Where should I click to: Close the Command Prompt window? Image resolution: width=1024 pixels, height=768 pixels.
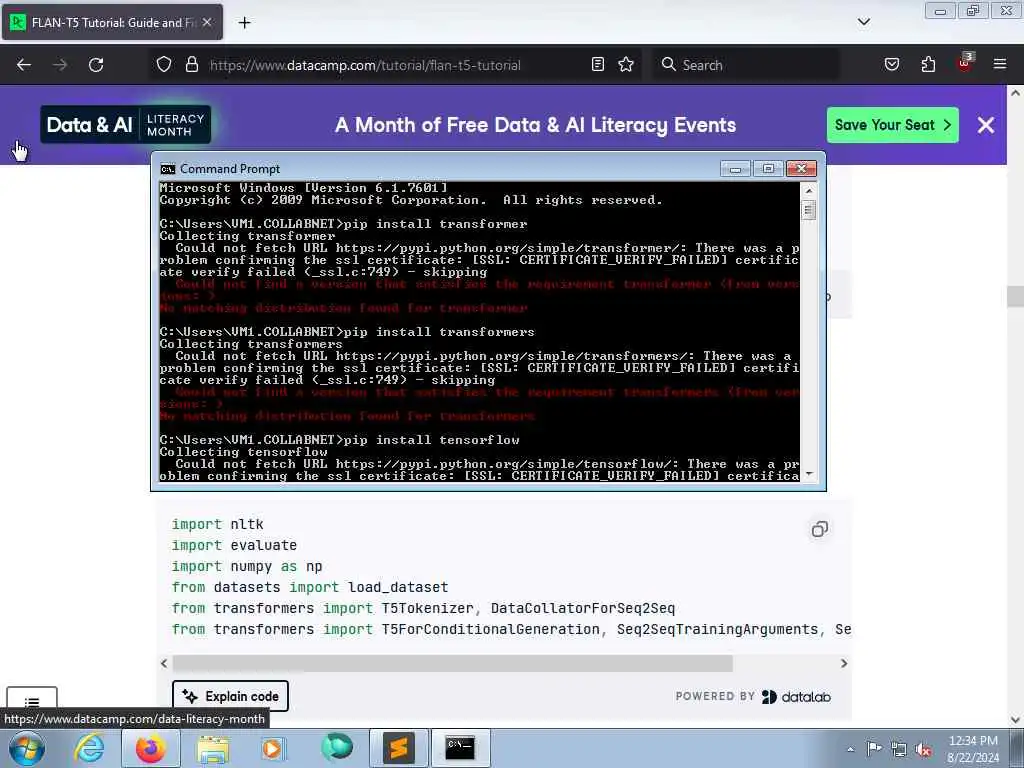(x=801, y=169)
